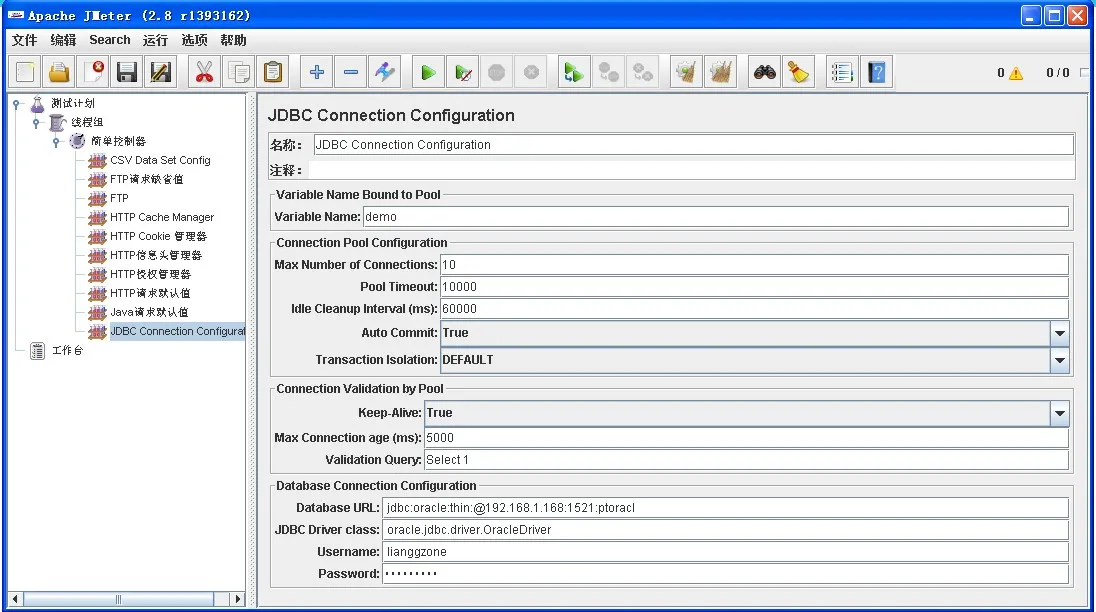Click the plus Expand All icon
The height and width of the screenshot is (612, 1096).
[x=317, y=72]
